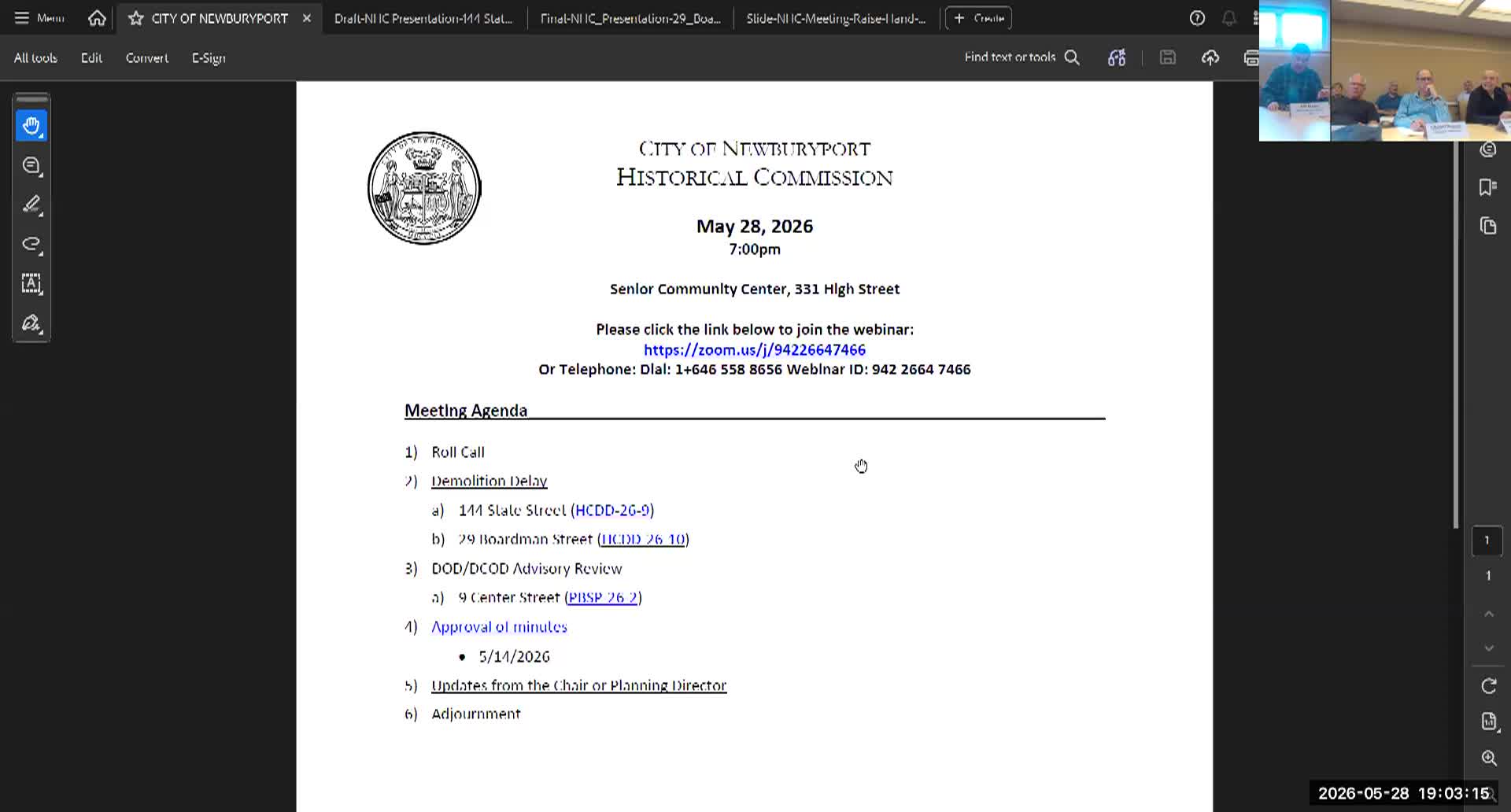
Task: Switch to Slide-NHC-Meeting-Raise-Hand tab
Action: click(836, 18)
